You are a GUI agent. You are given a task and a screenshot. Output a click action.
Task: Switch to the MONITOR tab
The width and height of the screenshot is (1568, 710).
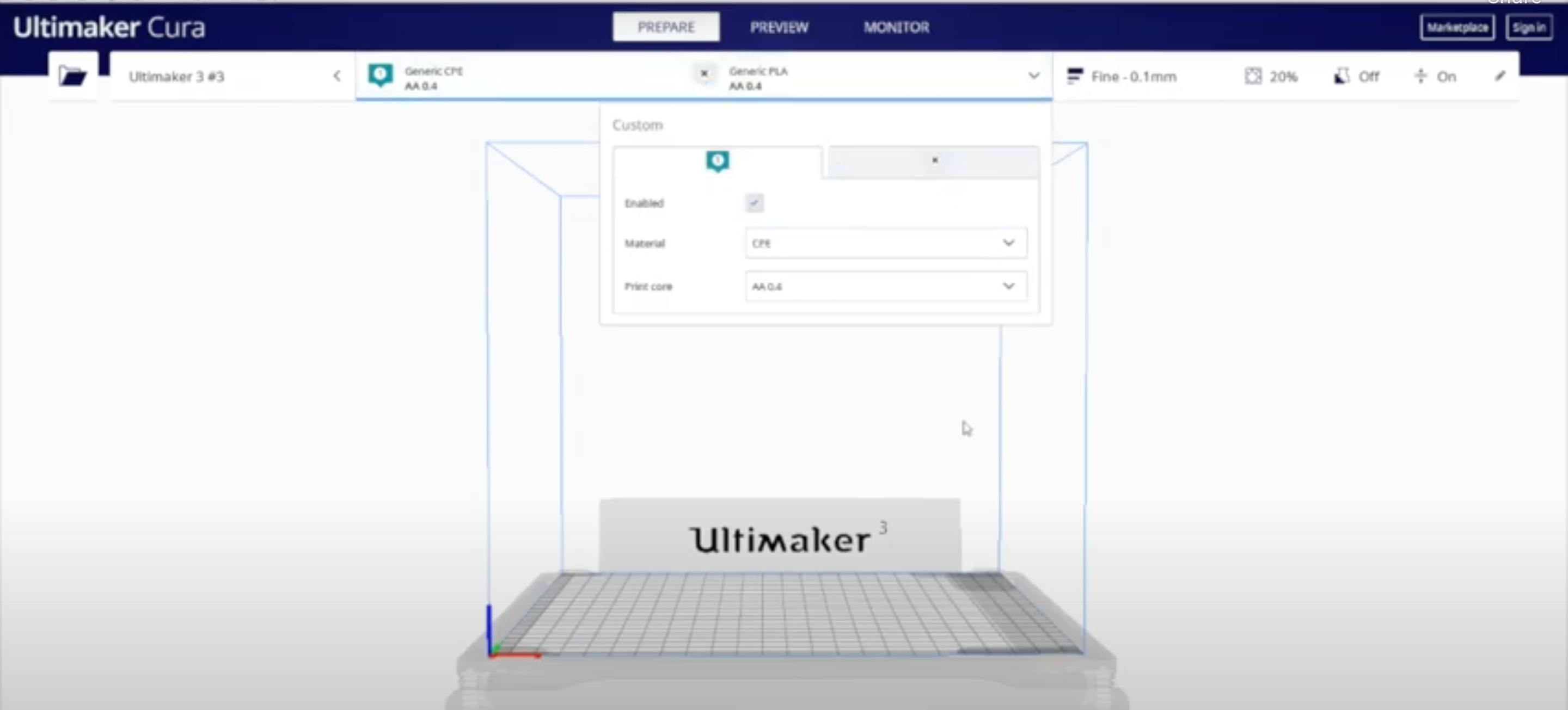click(x=895, y=27)
